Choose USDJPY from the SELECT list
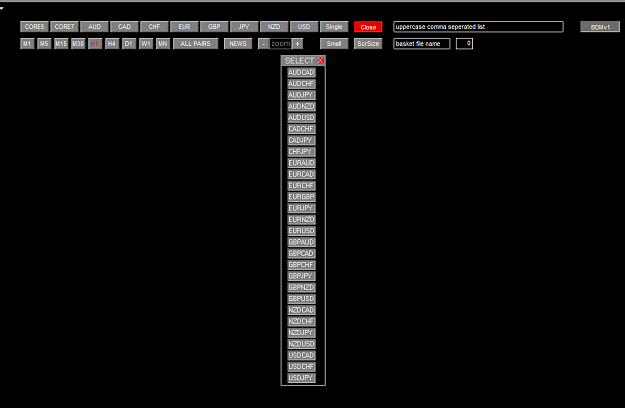This screenshot has width=625, height=408. [301, 378]
